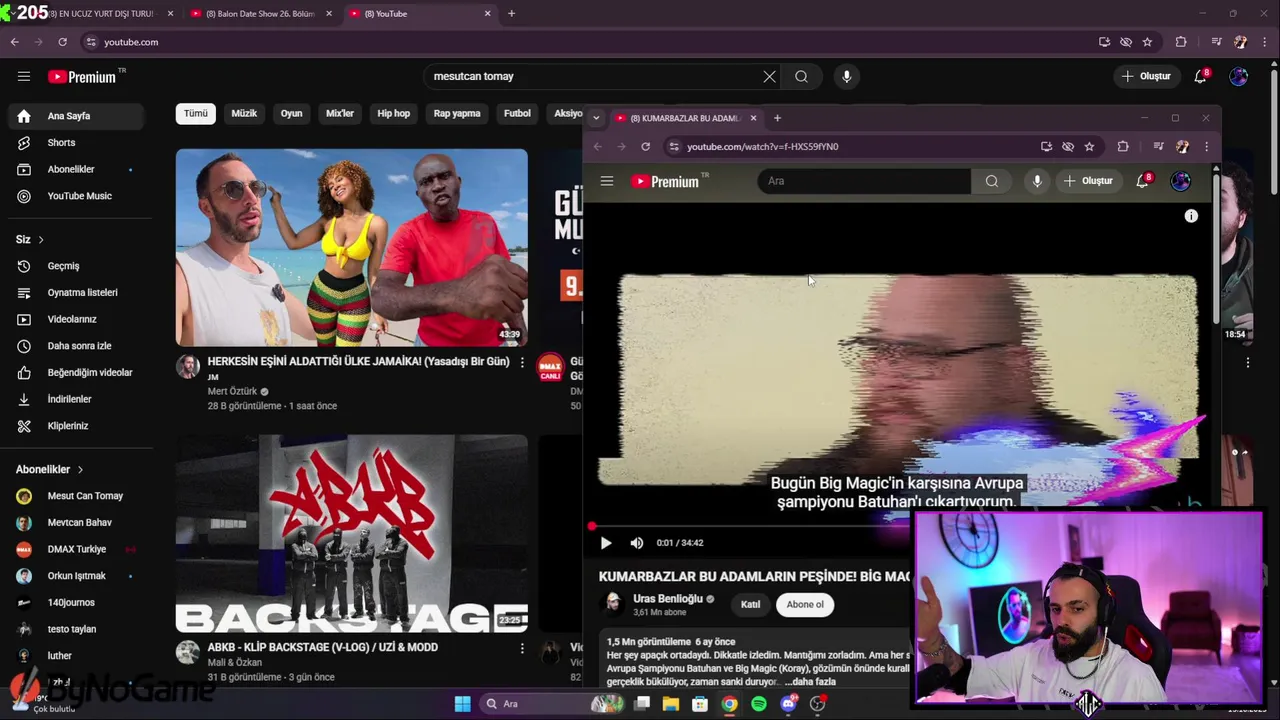Screen dimensions: 1280x720
Task: Expand description with ...daha fazla
Action: click(812, 682)
